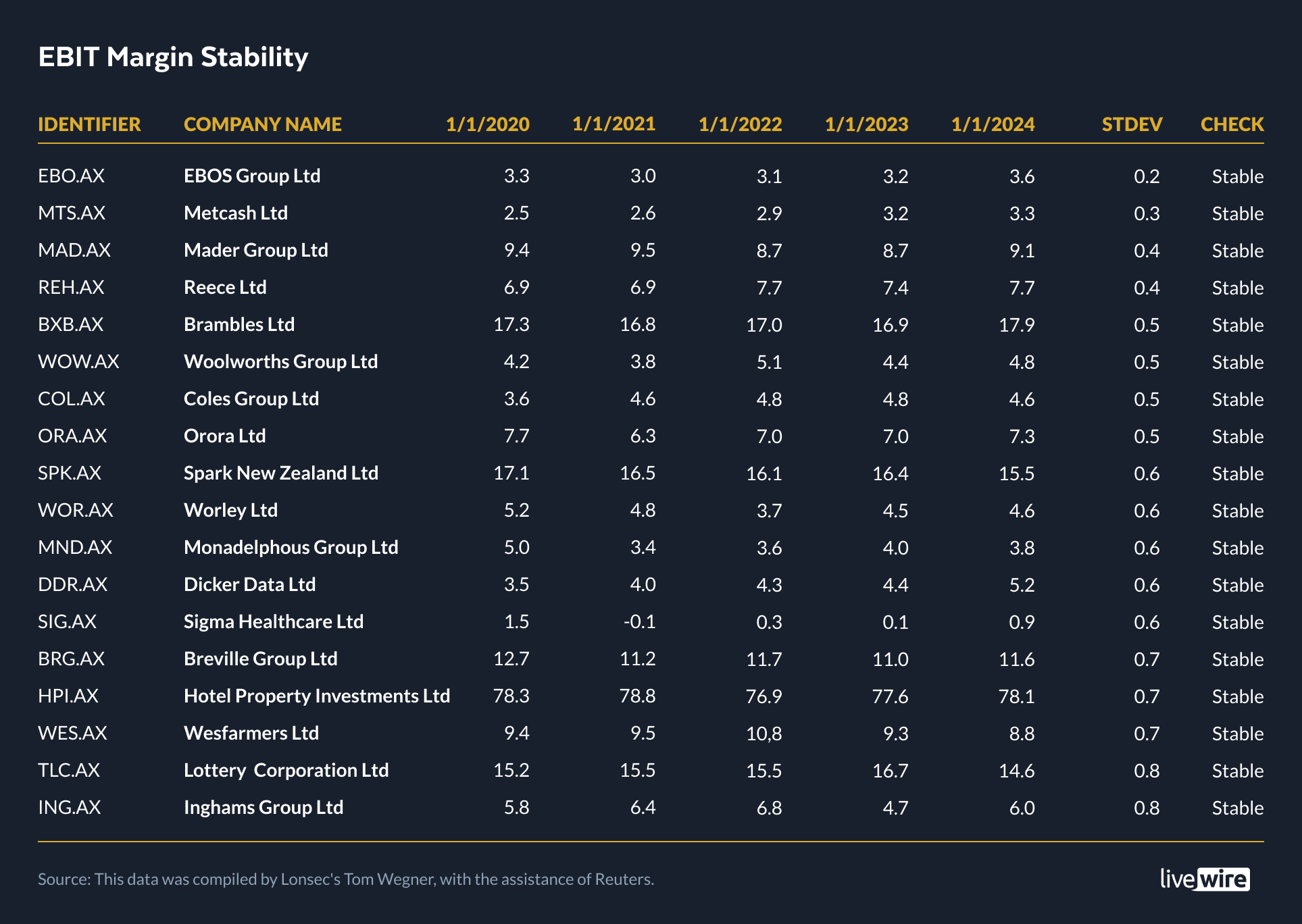Click the Stable check for EBOS Group

click(1237, 176)
